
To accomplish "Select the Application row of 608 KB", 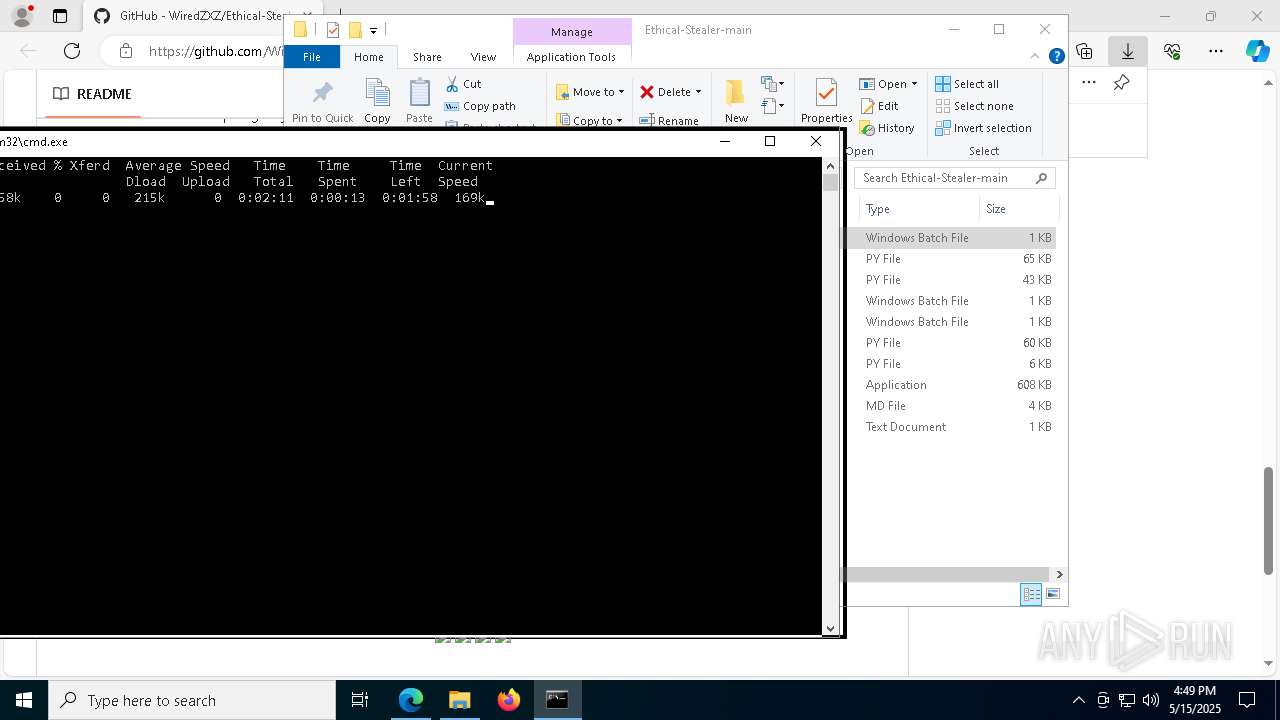I will point(950,385).
